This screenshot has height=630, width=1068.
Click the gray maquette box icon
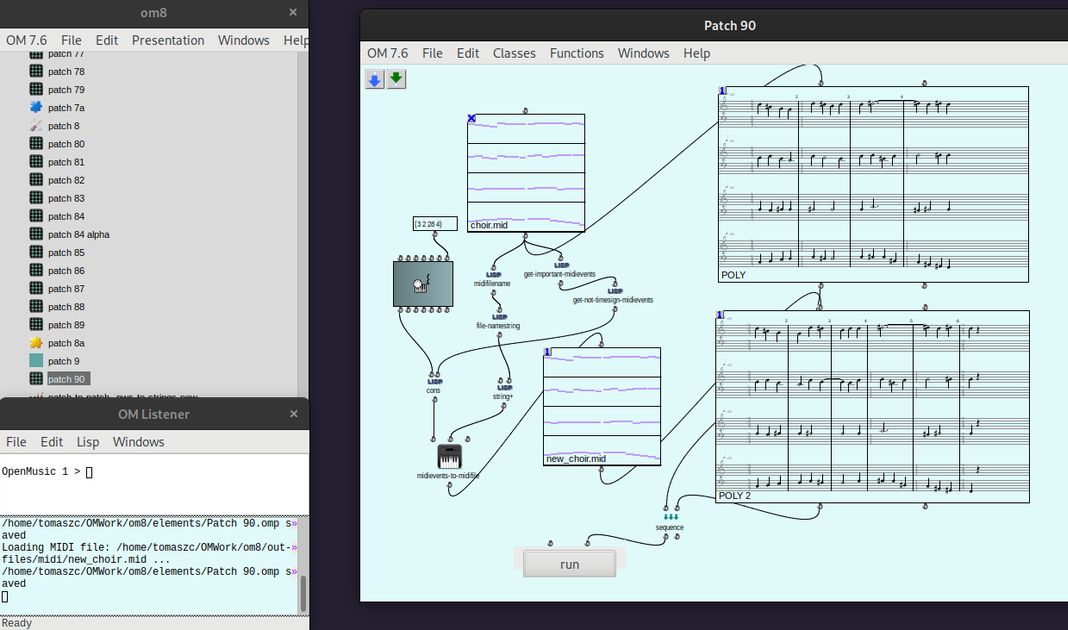[423, 284]
